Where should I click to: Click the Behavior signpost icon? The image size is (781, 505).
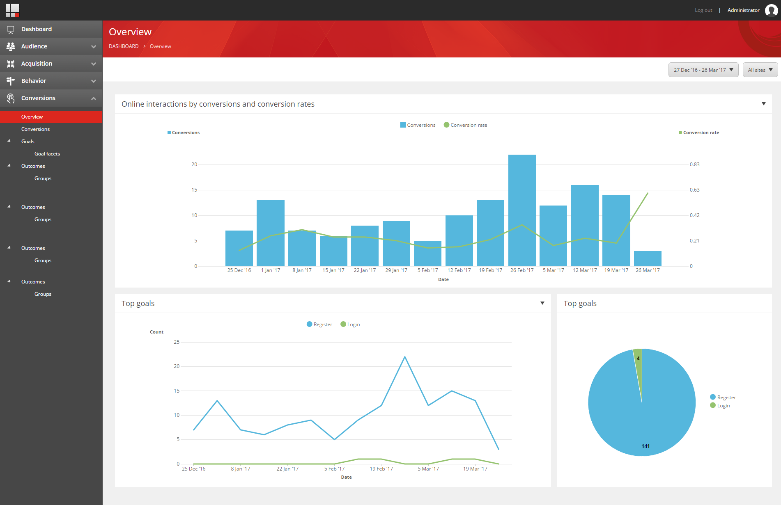(10, 81)
